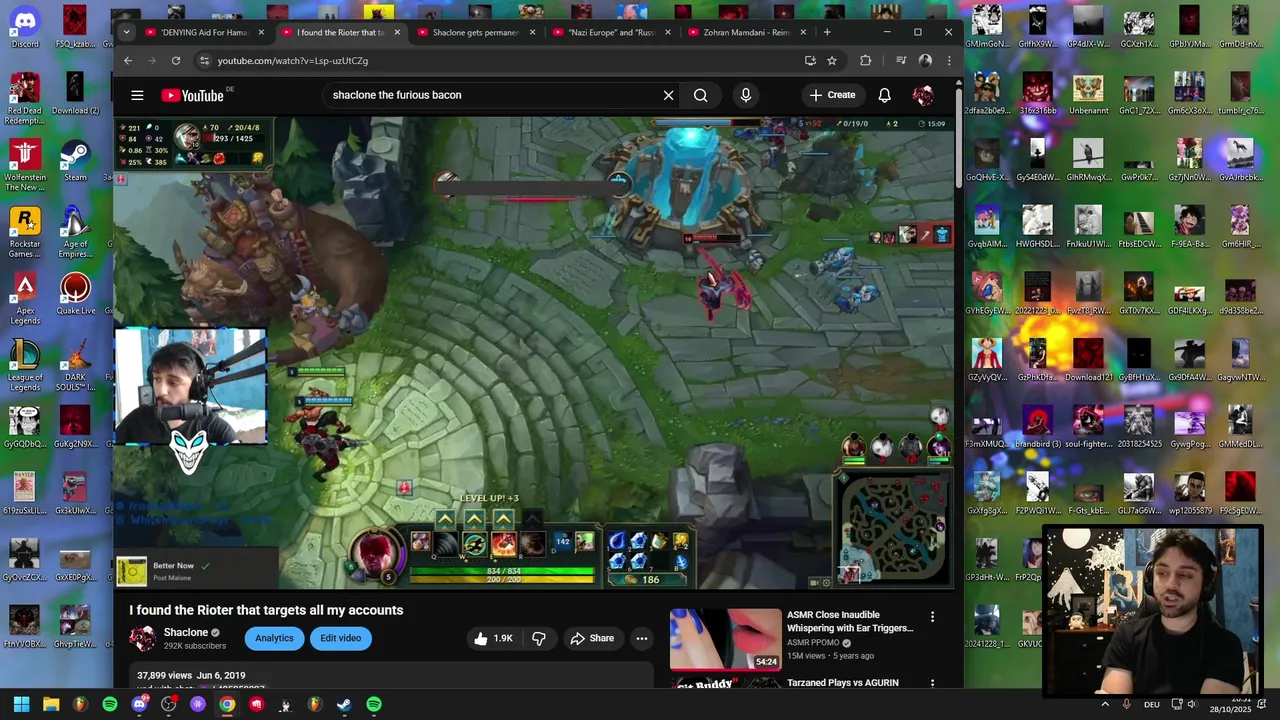
Task: Run the search with the magnifier button
Action: [x=700, y=95]
